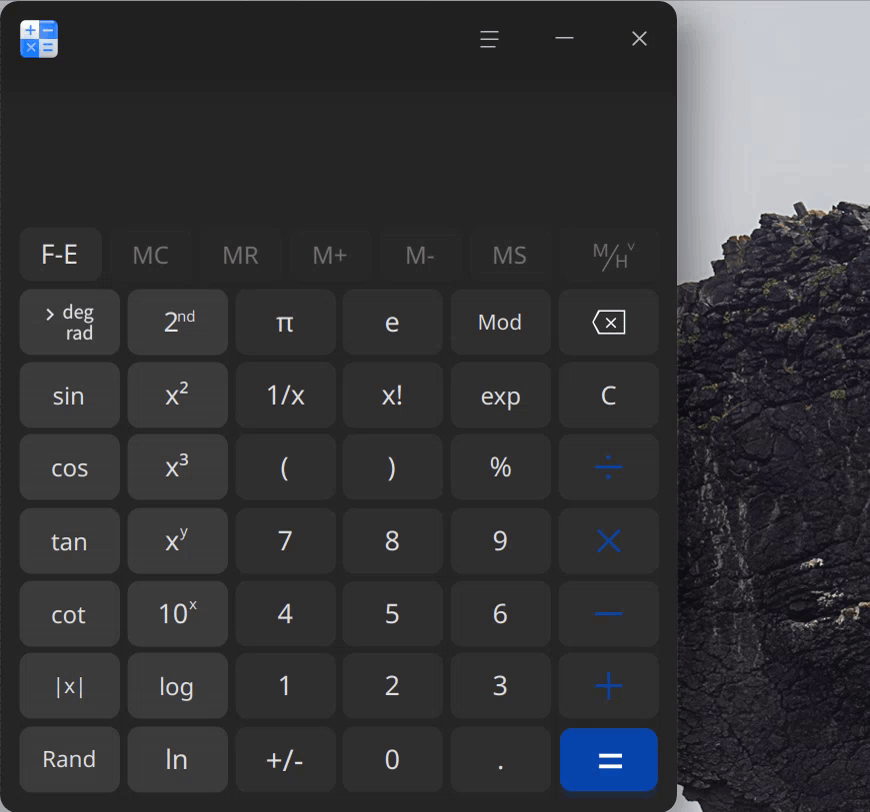Click the sin function button

[x=69, y=395]
